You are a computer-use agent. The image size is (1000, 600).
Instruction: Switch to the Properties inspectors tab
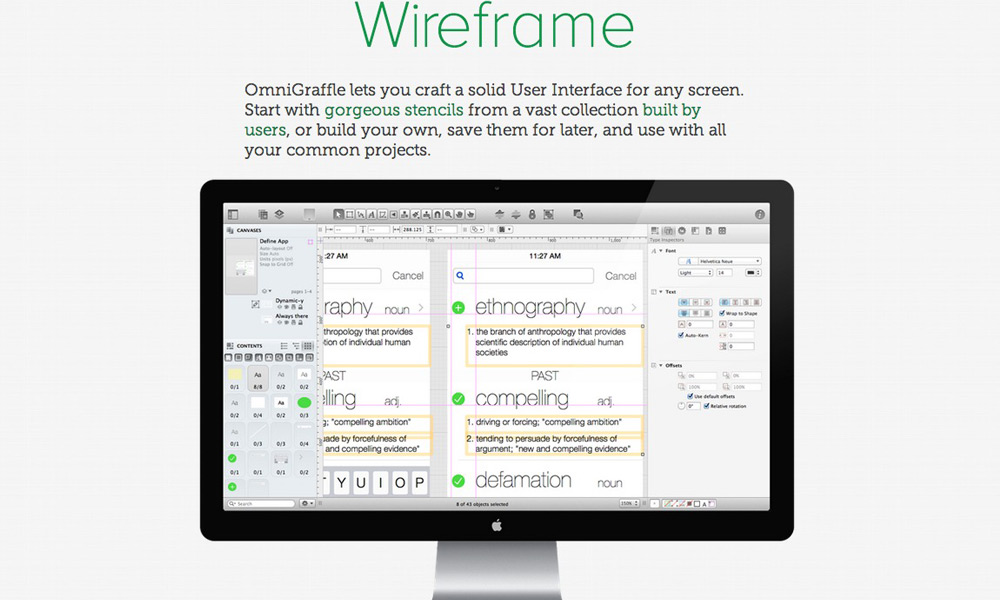point(682,231)
